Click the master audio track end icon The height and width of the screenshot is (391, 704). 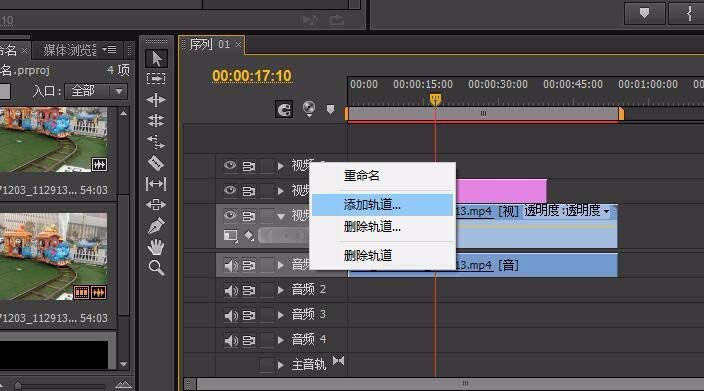tap(339, 360)
